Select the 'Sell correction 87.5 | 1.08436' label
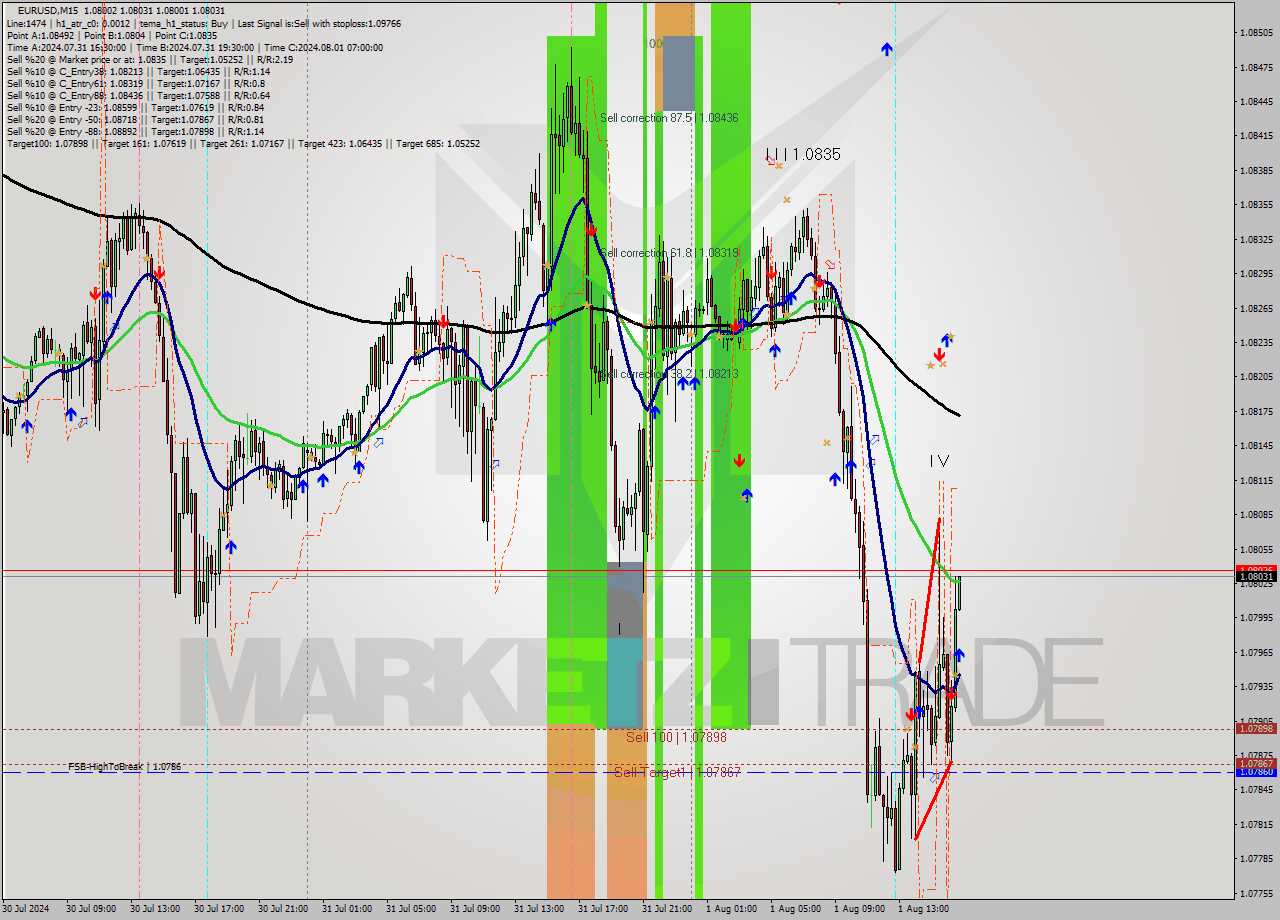 (669, 118)
